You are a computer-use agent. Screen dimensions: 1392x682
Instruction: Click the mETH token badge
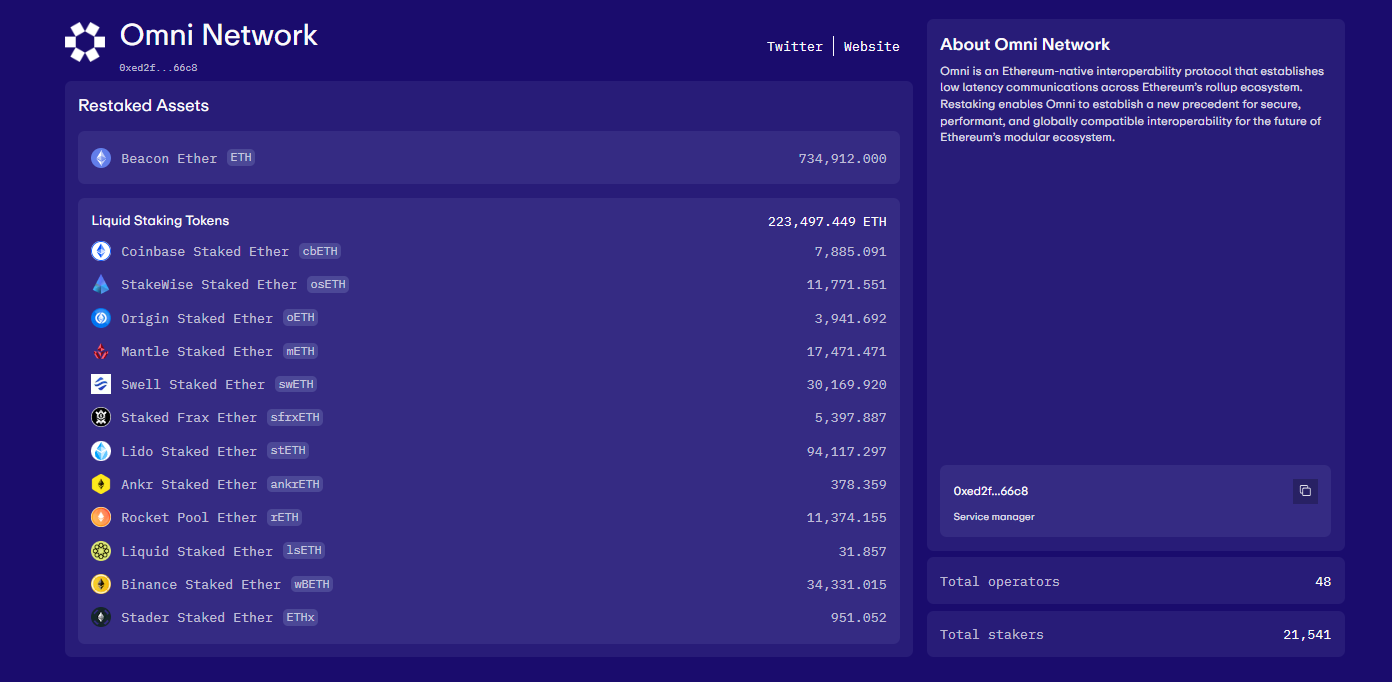pyautogui.click(x=301, y=351)
